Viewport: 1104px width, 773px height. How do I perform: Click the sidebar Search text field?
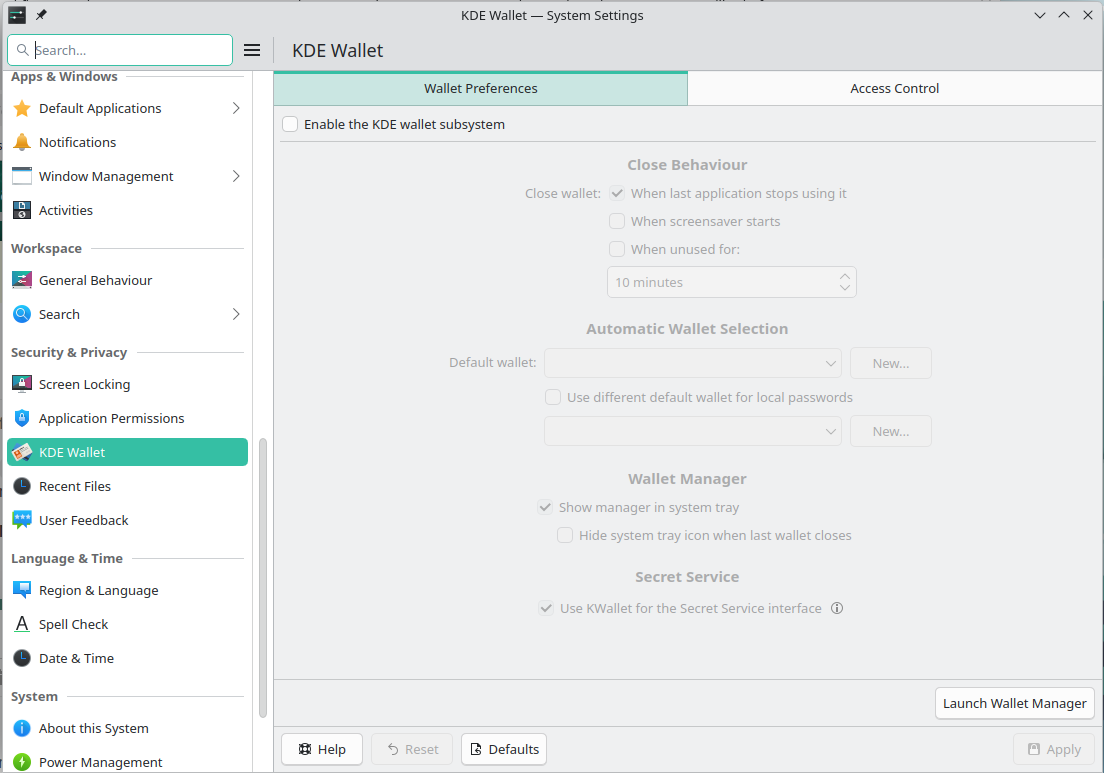point(120,50)
